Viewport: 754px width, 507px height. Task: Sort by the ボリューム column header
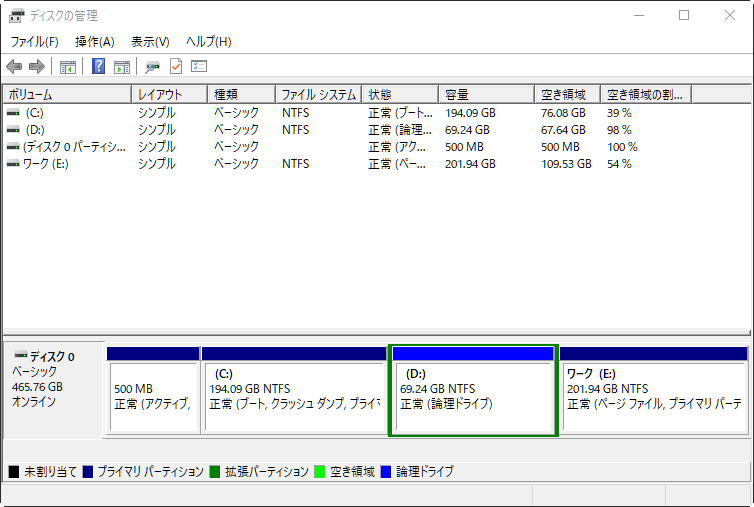pyautogui.click(x=67, y=94)
